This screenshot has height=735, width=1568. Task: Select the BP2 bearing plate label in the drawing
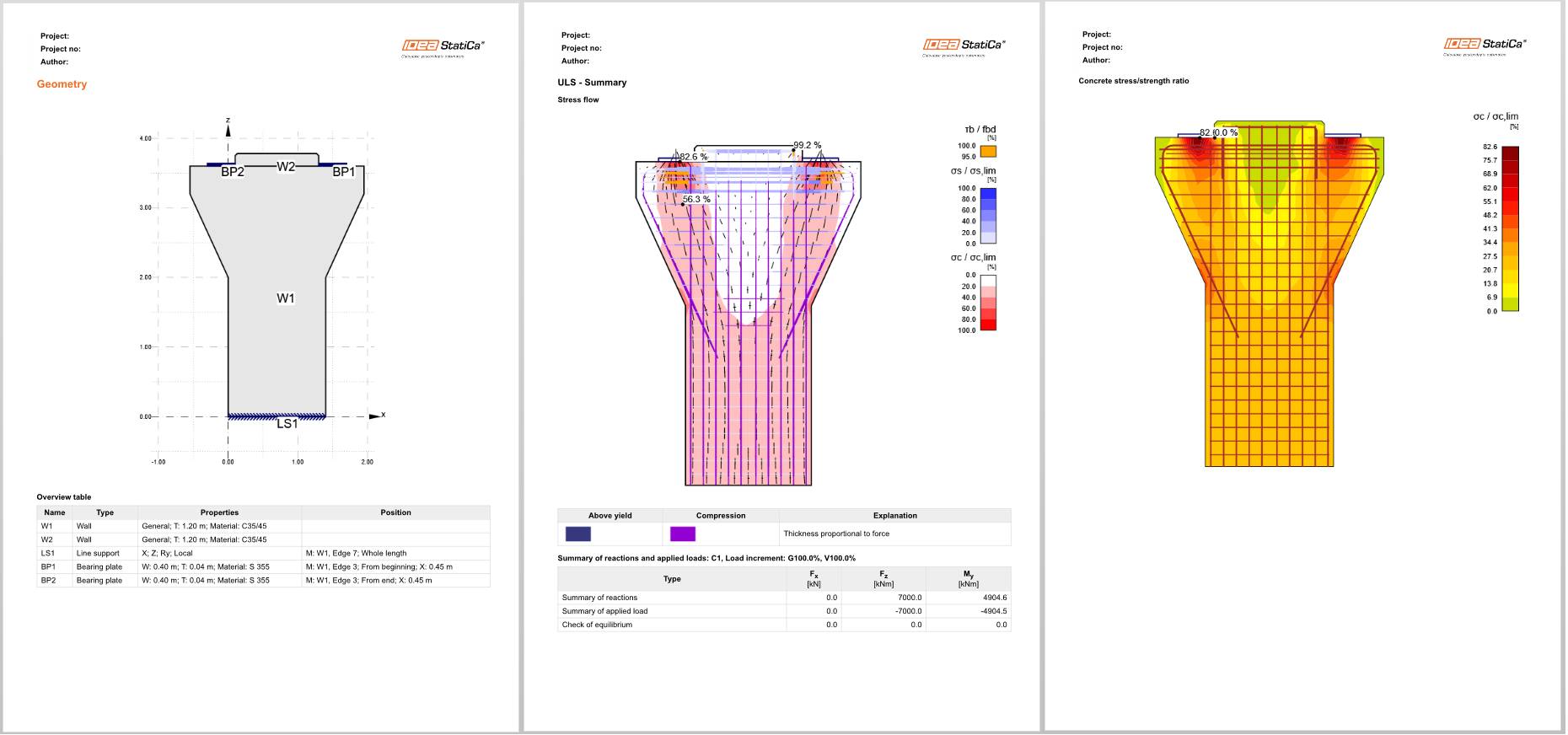(x=233, y=172)
